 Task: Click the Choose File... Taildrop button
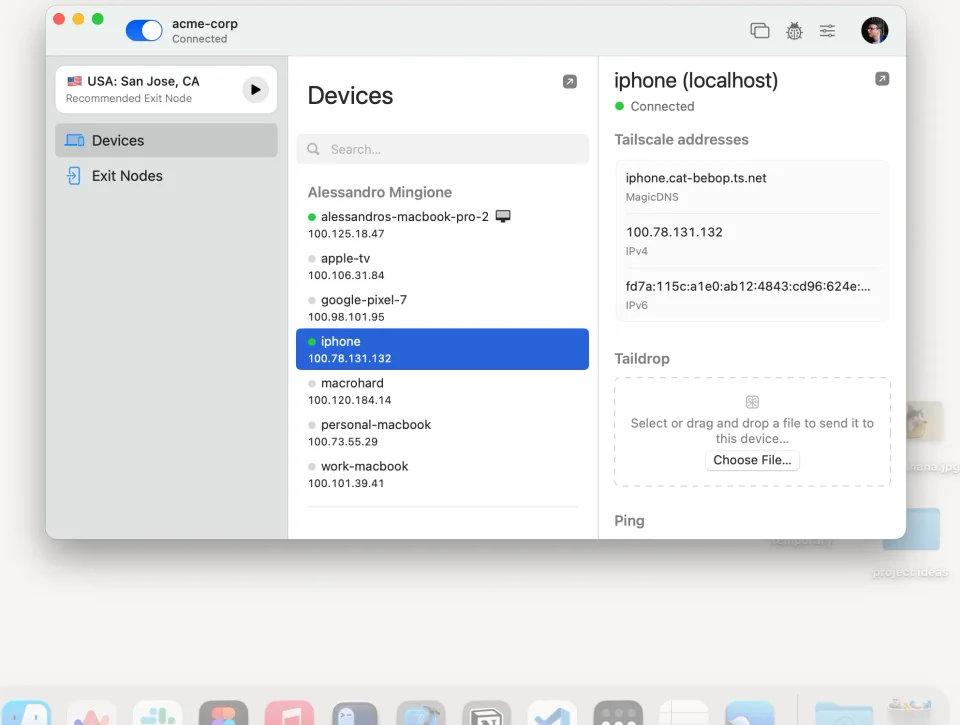click(752, 460)
